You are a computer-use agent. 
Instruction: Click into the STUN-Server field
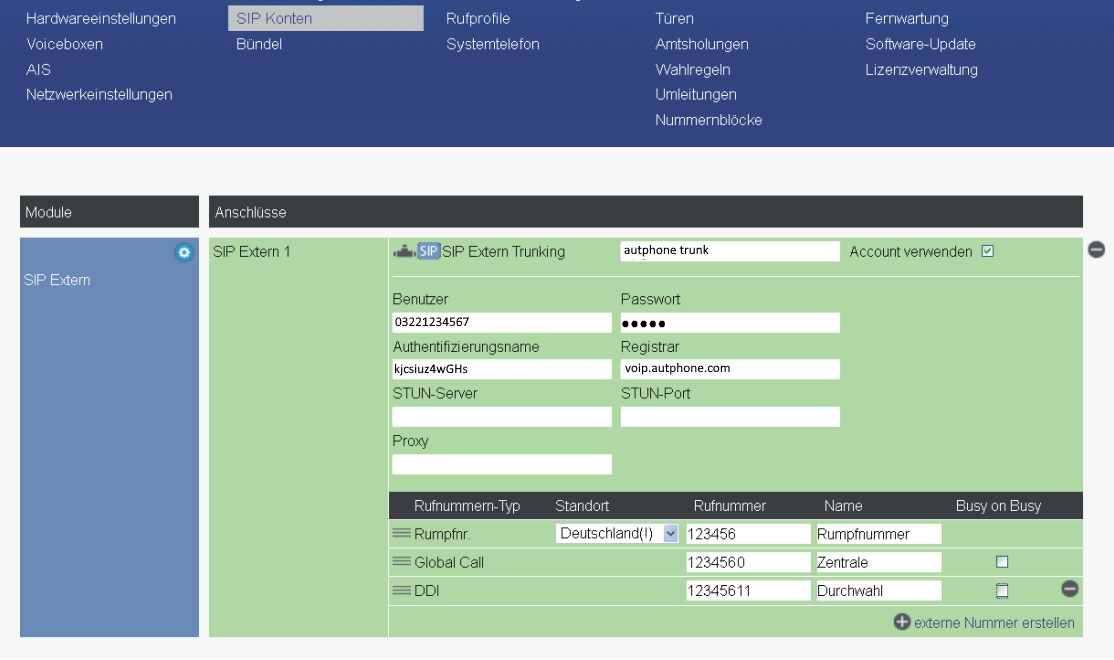click(501, 417)
